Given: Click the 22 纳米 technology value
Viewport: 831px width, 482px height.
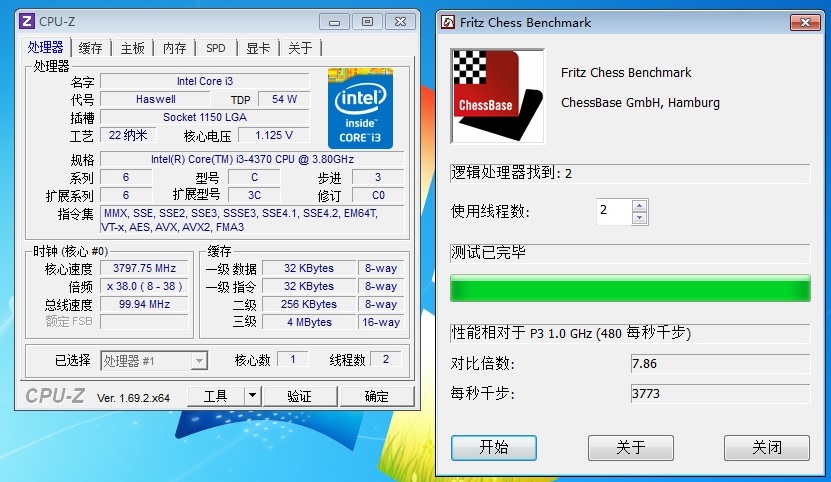Looking at the screenshot, I should [x=128, y=135].
